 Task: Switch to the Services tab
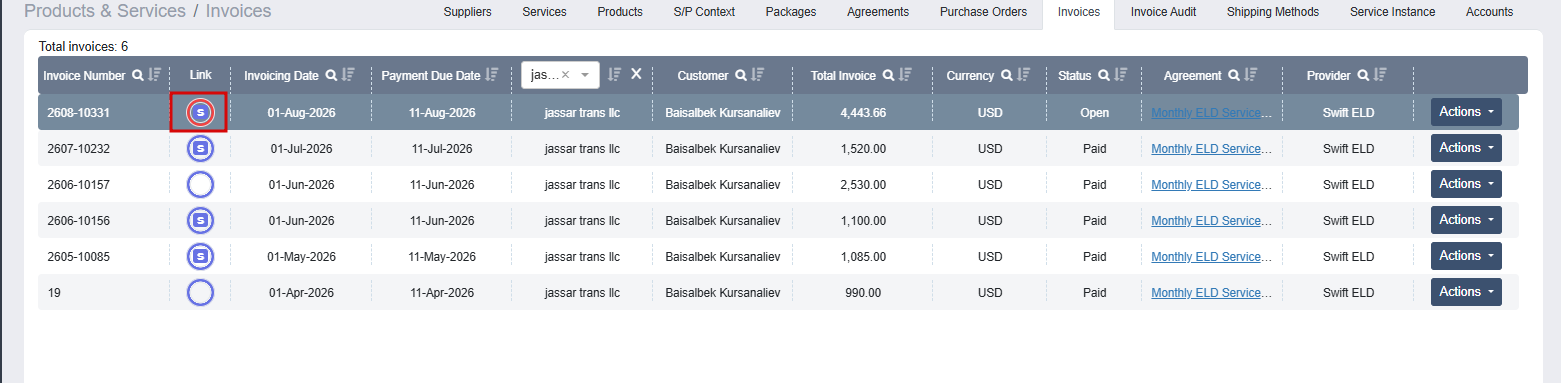click(x=544, y=12)
